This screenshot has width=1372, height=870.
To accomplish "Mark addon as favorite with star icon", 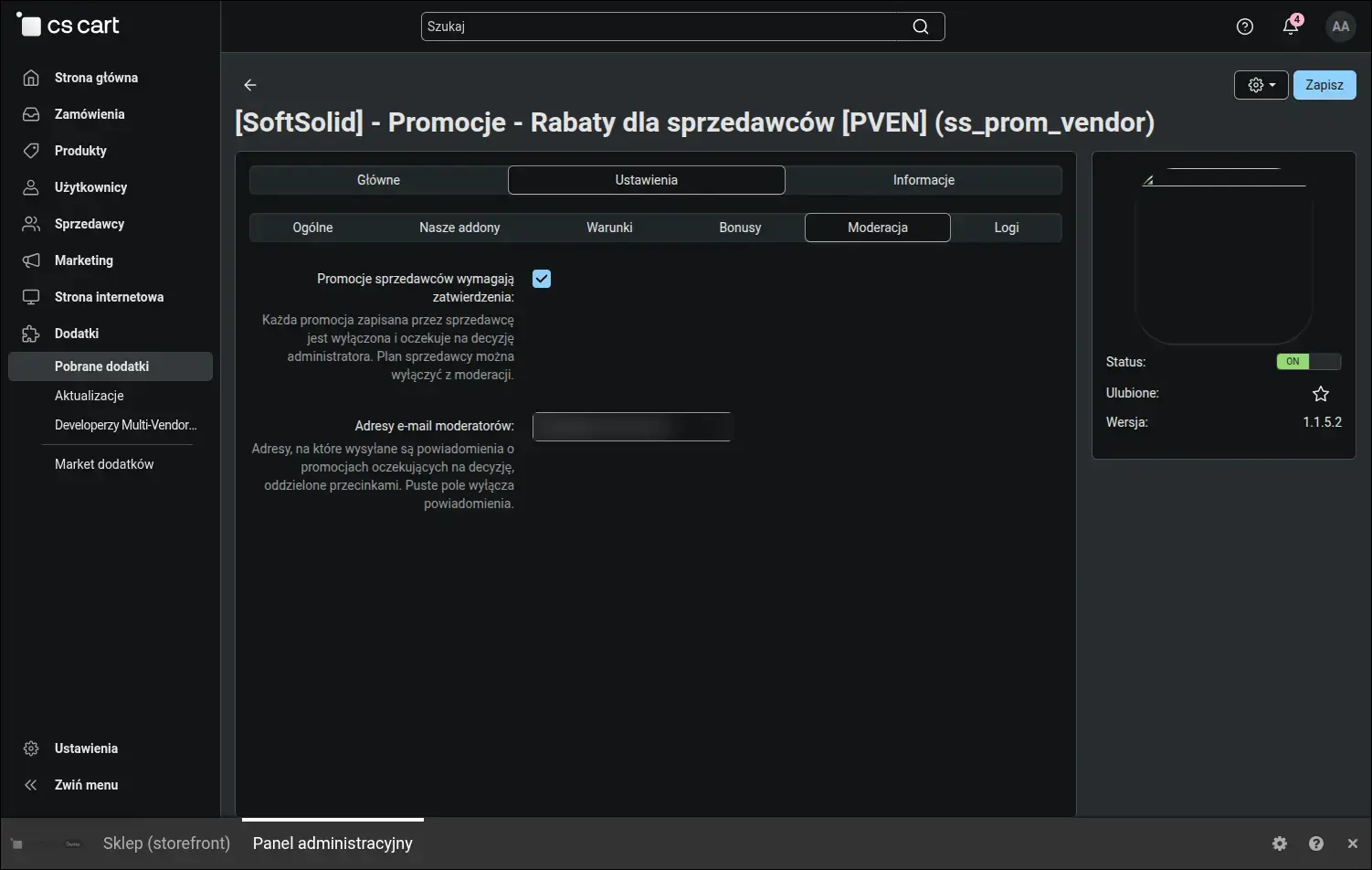I will coord(1321,394).
